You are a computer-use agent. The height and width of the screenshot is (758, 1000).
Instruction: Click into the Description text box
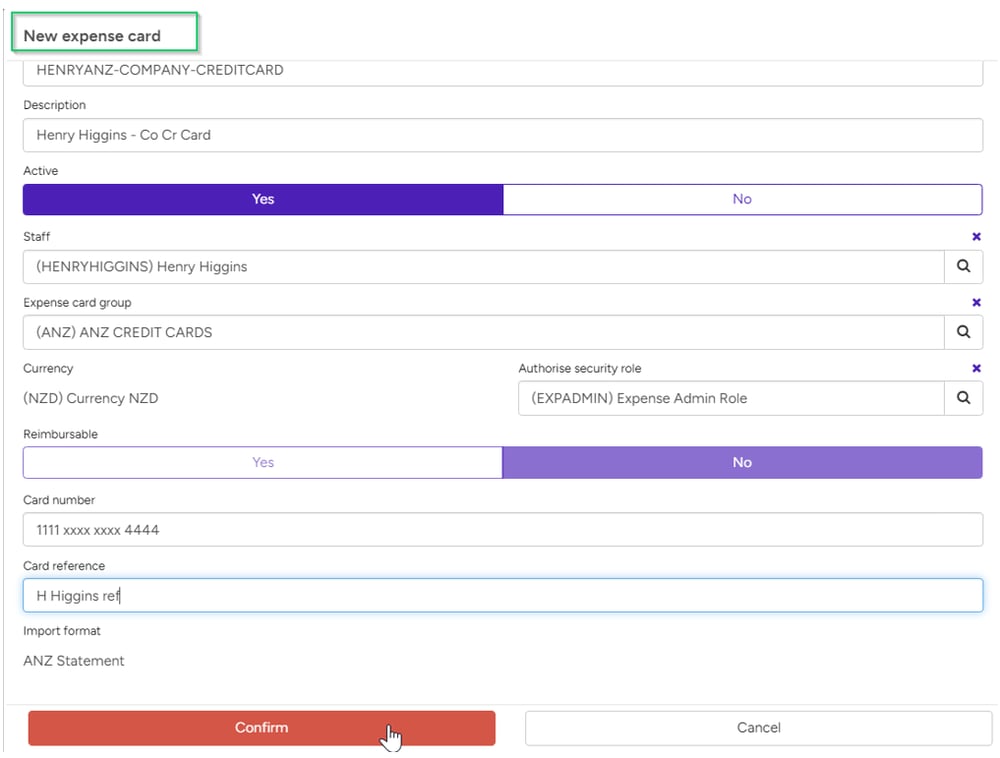[x=502, y=135]
